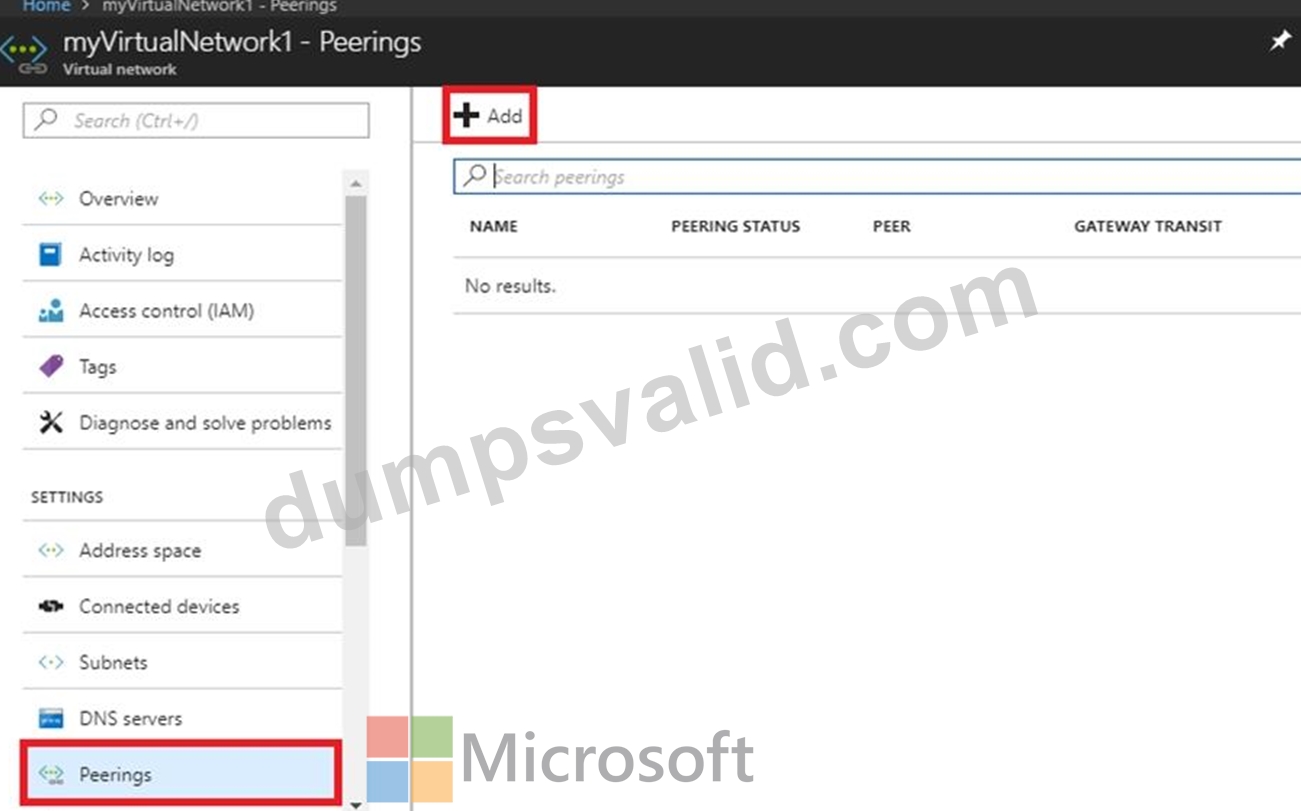The width and height of the screenshot is (1301, 811).
Task: Sort by the GATEWAY TRANSIT column header
Action: (1148, 226)
